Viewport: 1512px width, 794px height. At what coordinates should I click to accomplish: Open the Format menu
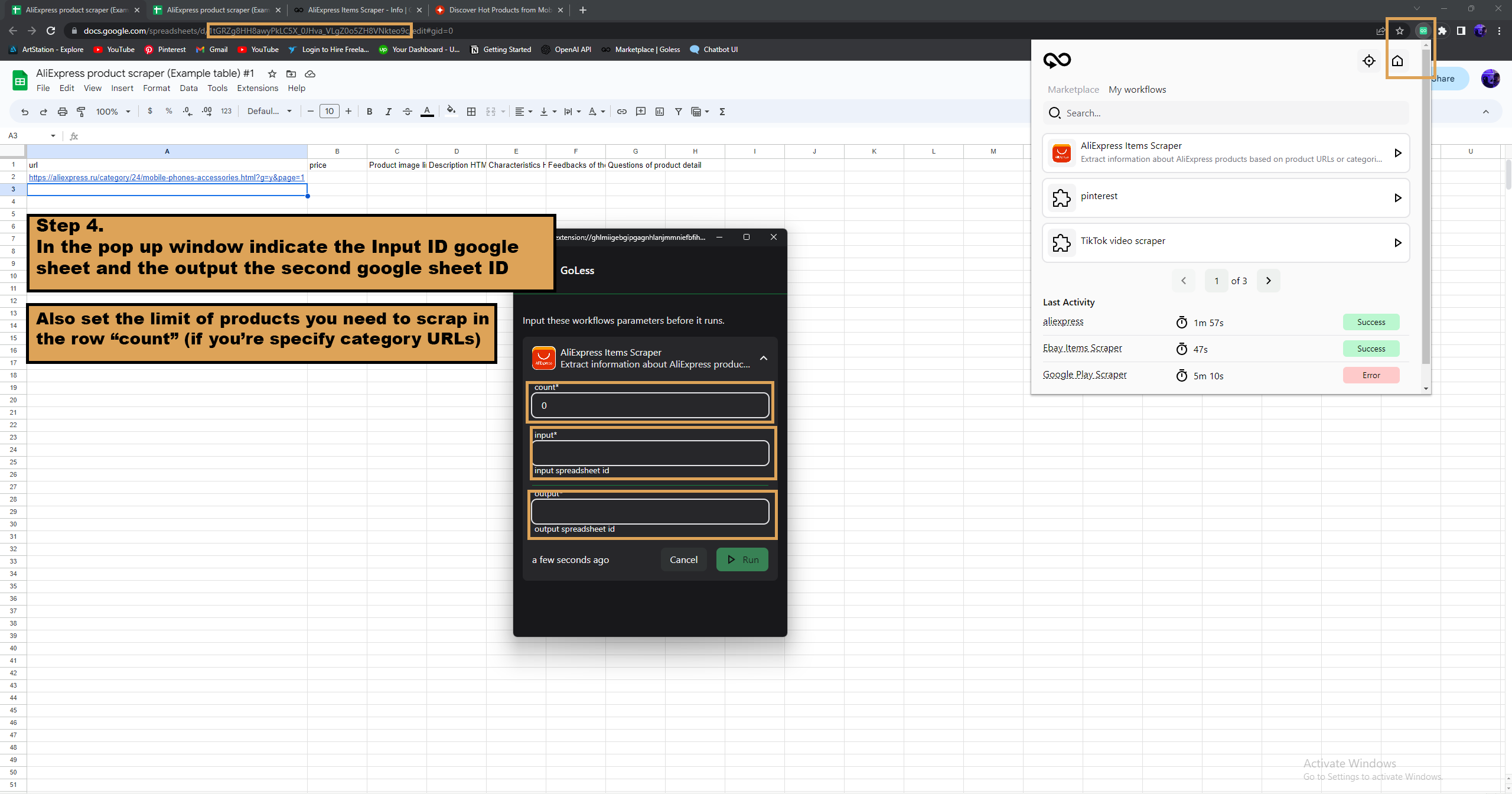157,88
